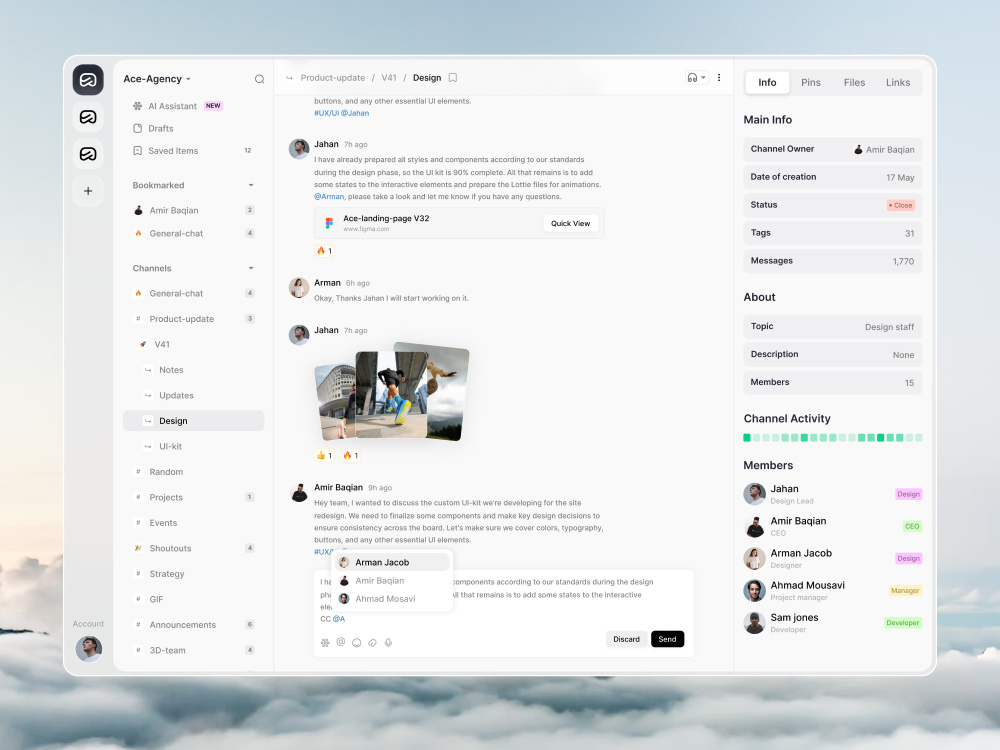This screenshot has height=750, width=1000.
Task: Open dropdown arrow next to headphones icon
Action: [x=703, y=78]
